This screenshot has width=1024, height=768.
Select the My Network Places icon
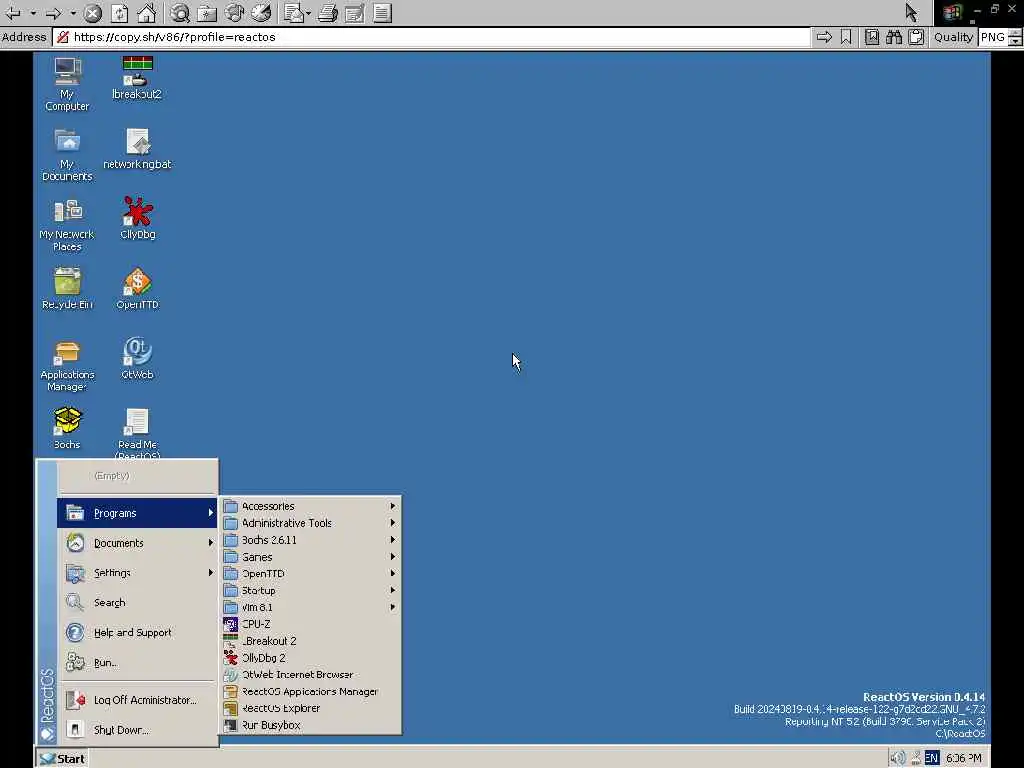67,225
